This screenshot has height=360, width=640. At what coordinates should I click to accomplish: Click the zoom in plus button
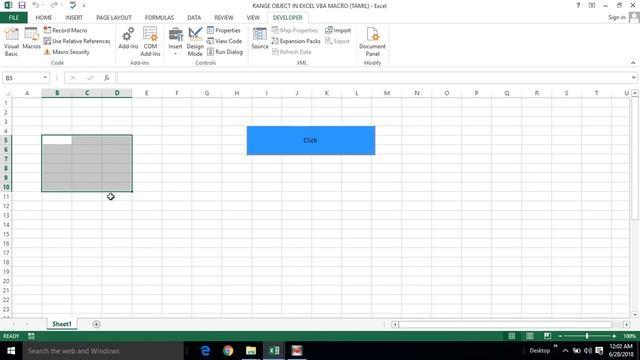[x=614, y=336]
